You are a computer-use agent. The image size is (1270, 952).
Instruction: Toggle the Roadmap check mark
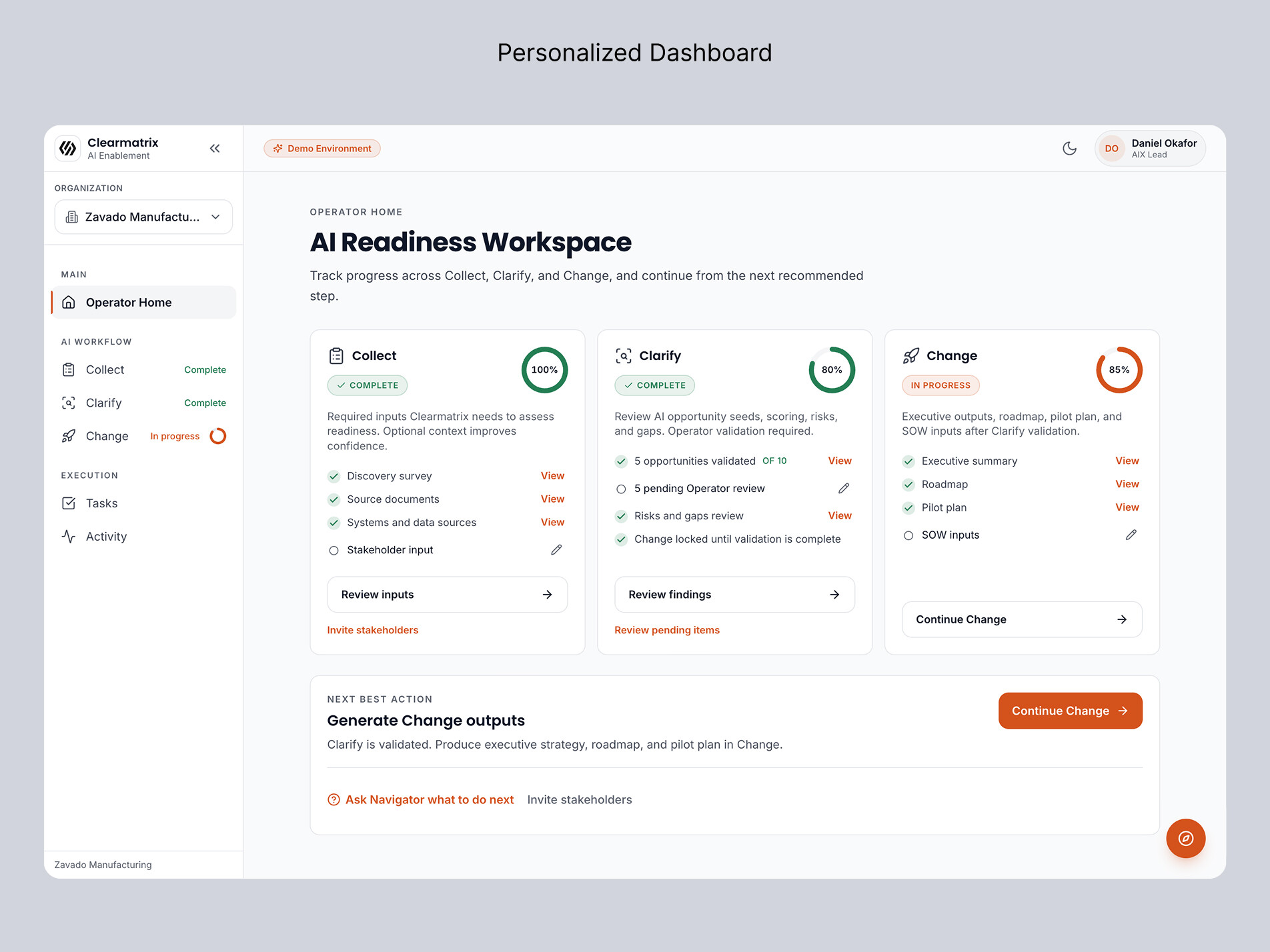click(x=909, y=485)
